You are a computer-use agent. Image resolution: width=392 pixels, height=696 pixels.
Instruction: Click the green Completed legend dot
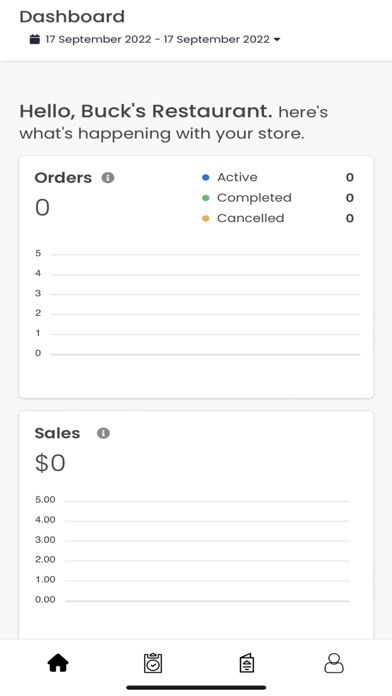(206, 198)
